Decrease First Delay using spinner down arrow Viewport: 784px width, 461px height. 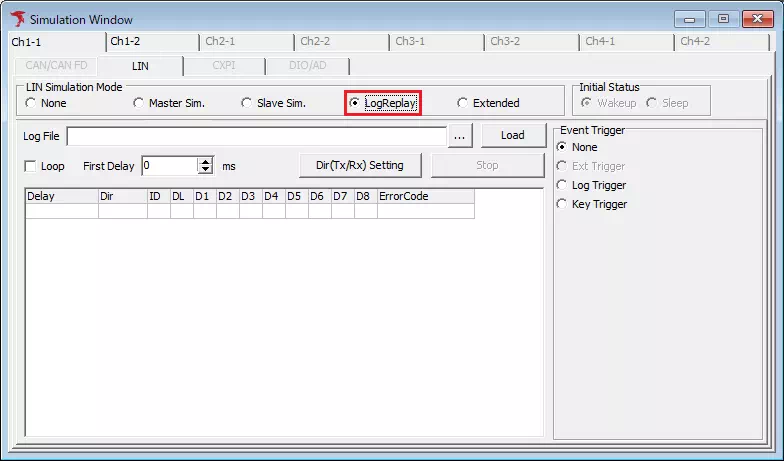click(x=206, y=170)
